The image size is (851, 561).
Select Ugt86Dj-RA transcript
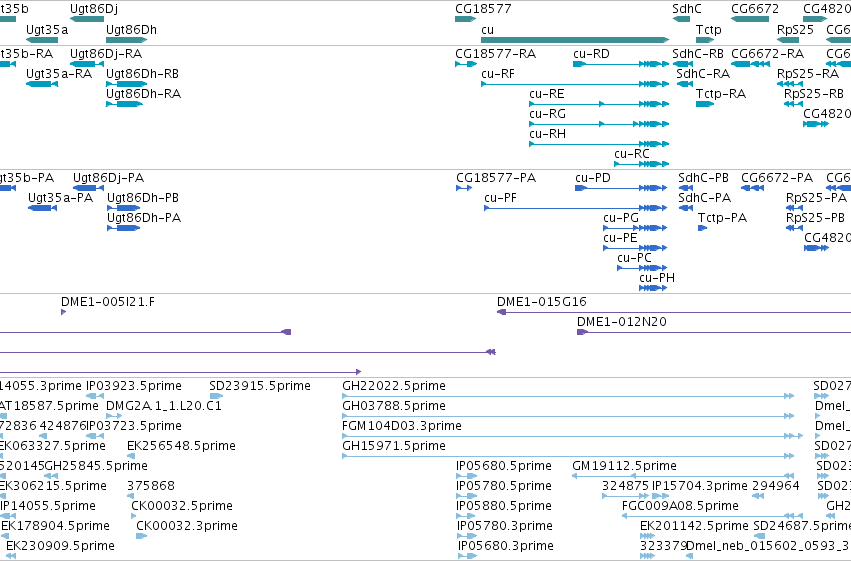(87, 64)
